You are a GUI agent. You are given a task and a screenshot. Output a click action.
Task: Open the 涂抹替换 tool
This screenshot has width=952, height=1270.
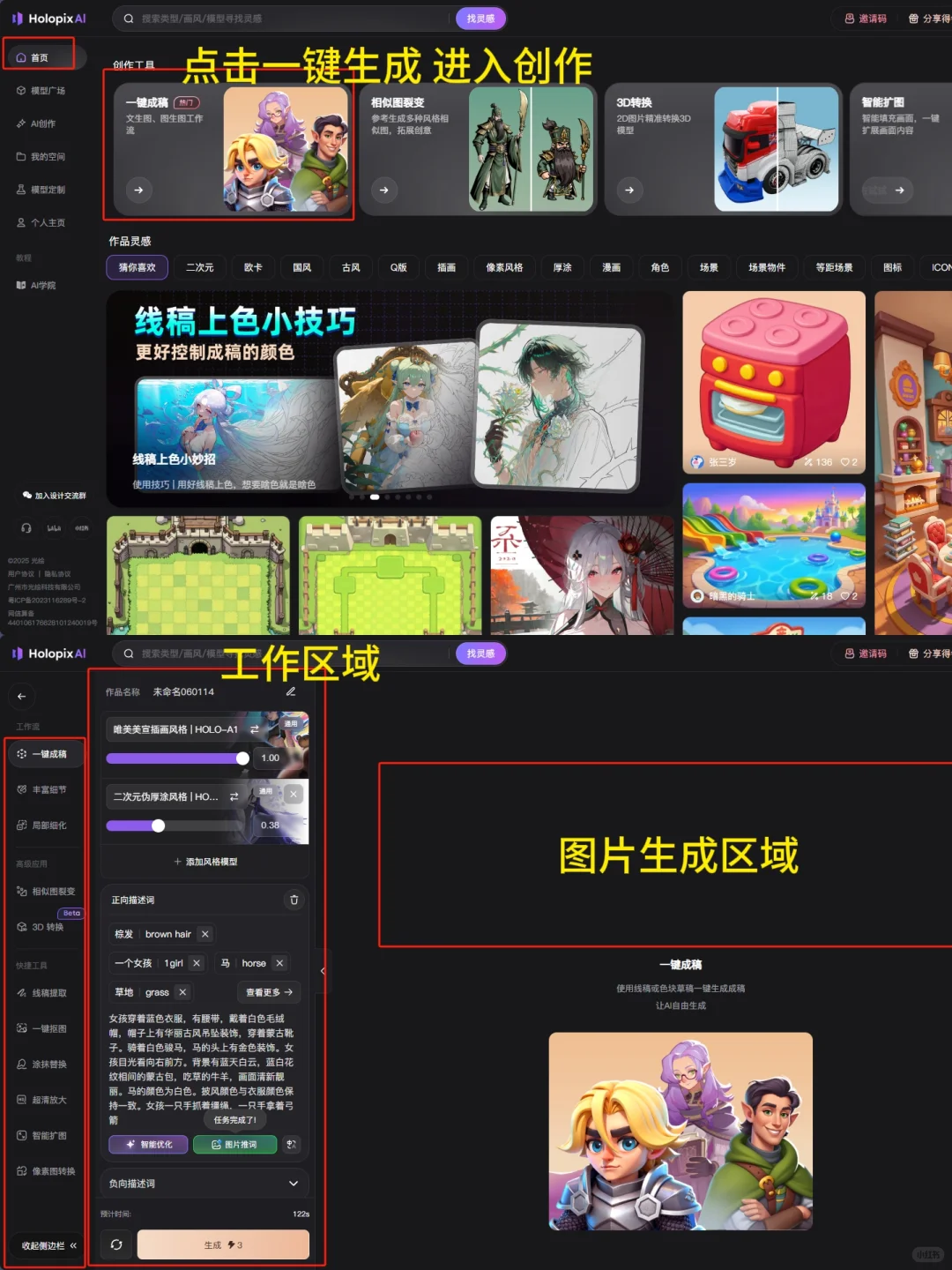coord(46,1064)
